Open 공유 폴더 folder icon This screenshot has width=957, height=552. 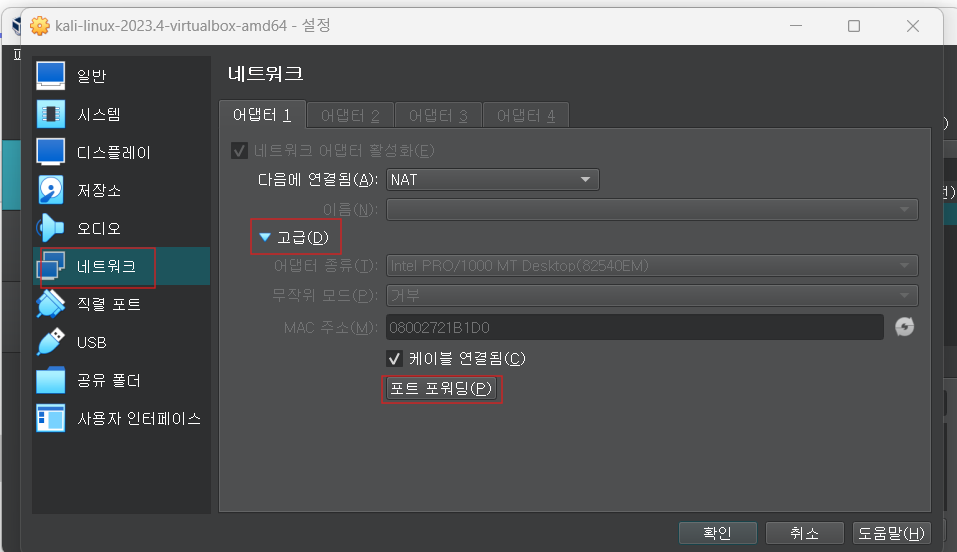tap(51, 380)
